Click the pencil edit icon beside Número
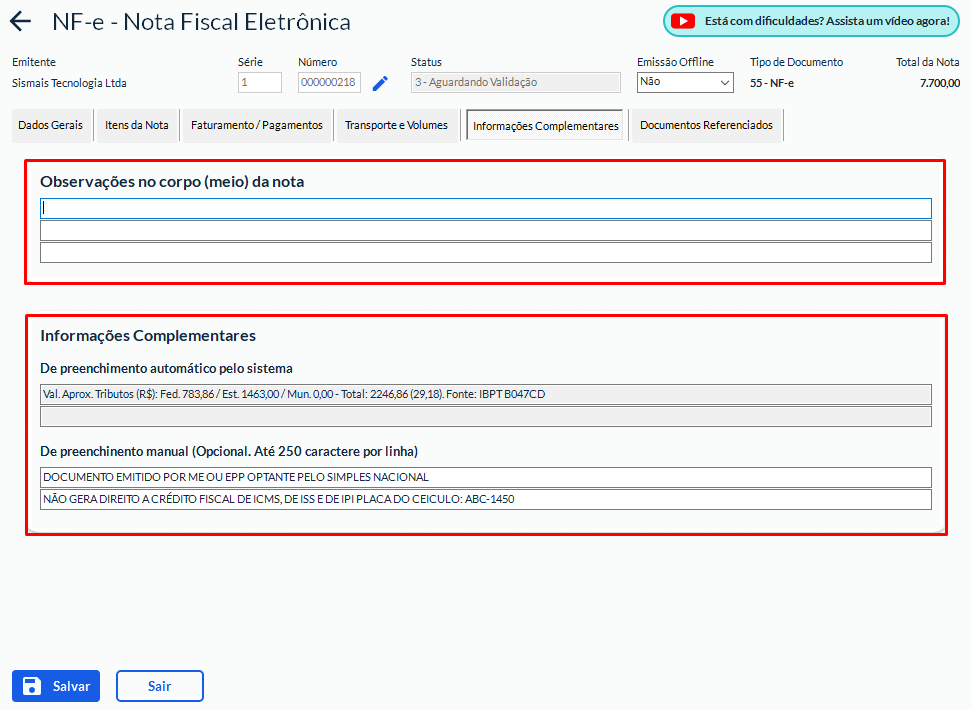Viewport: 972px width, 710px height. [380, 84]
